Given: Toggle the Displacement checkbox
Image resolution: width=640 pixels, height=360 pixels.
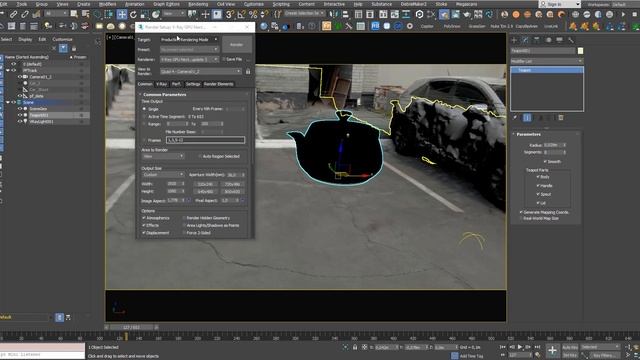Looking at the screenshot, I should [144, 233].
